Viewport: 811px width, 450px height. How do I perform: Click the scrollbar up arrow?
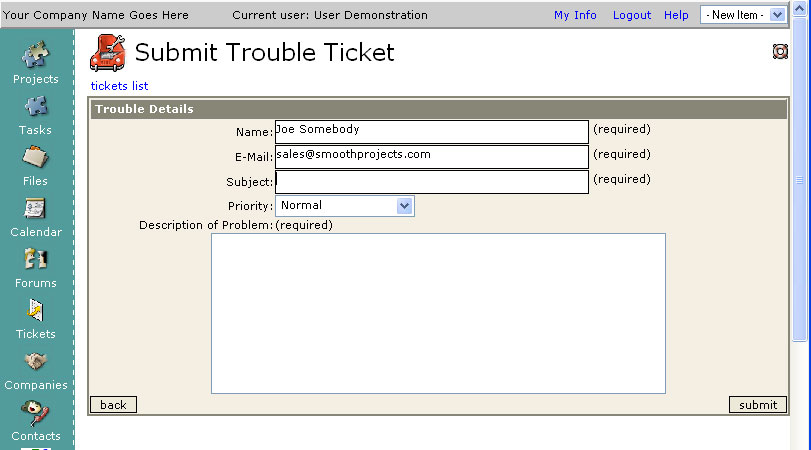coord(800,9)
